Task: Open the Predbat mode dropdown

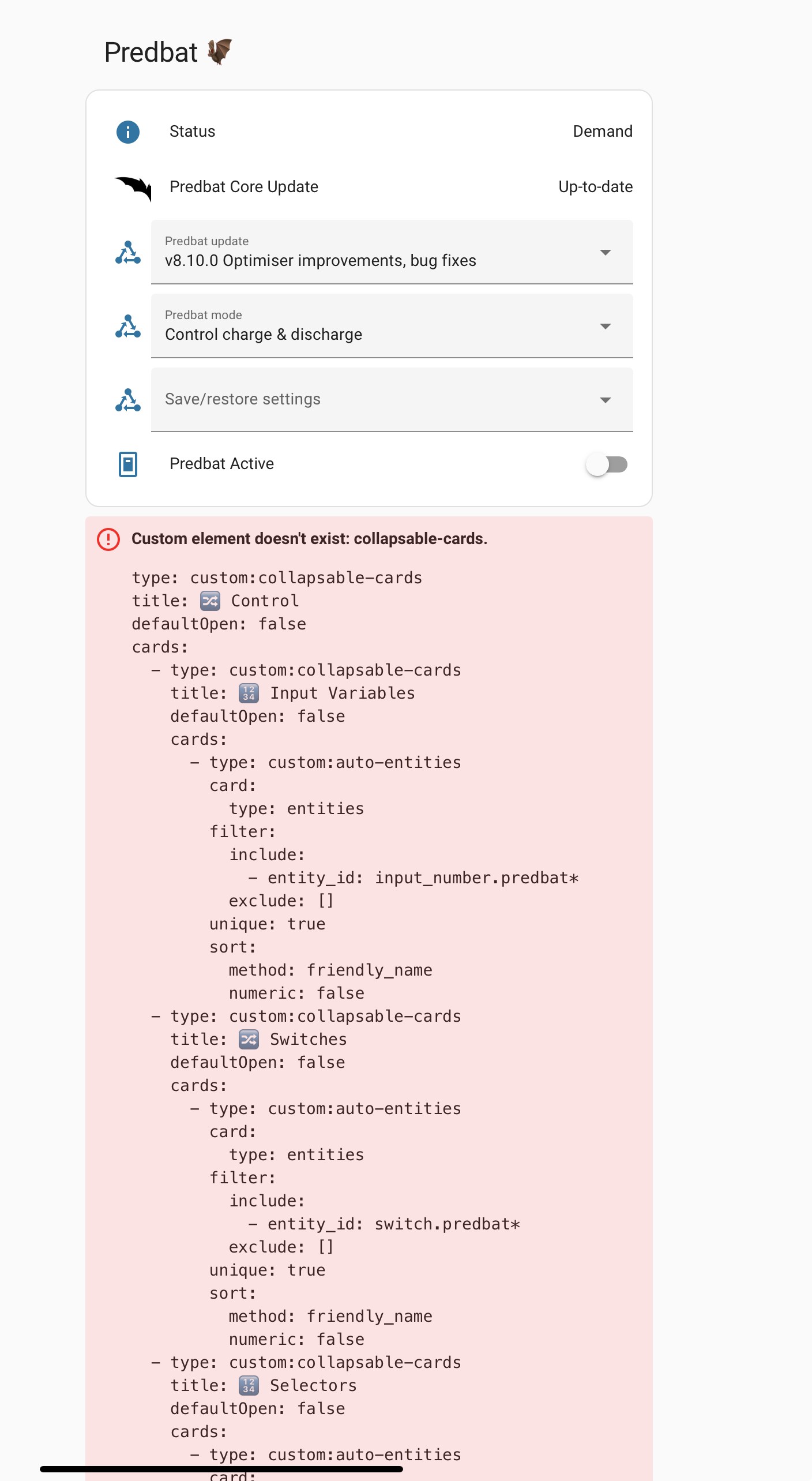Action: point(392,326)
